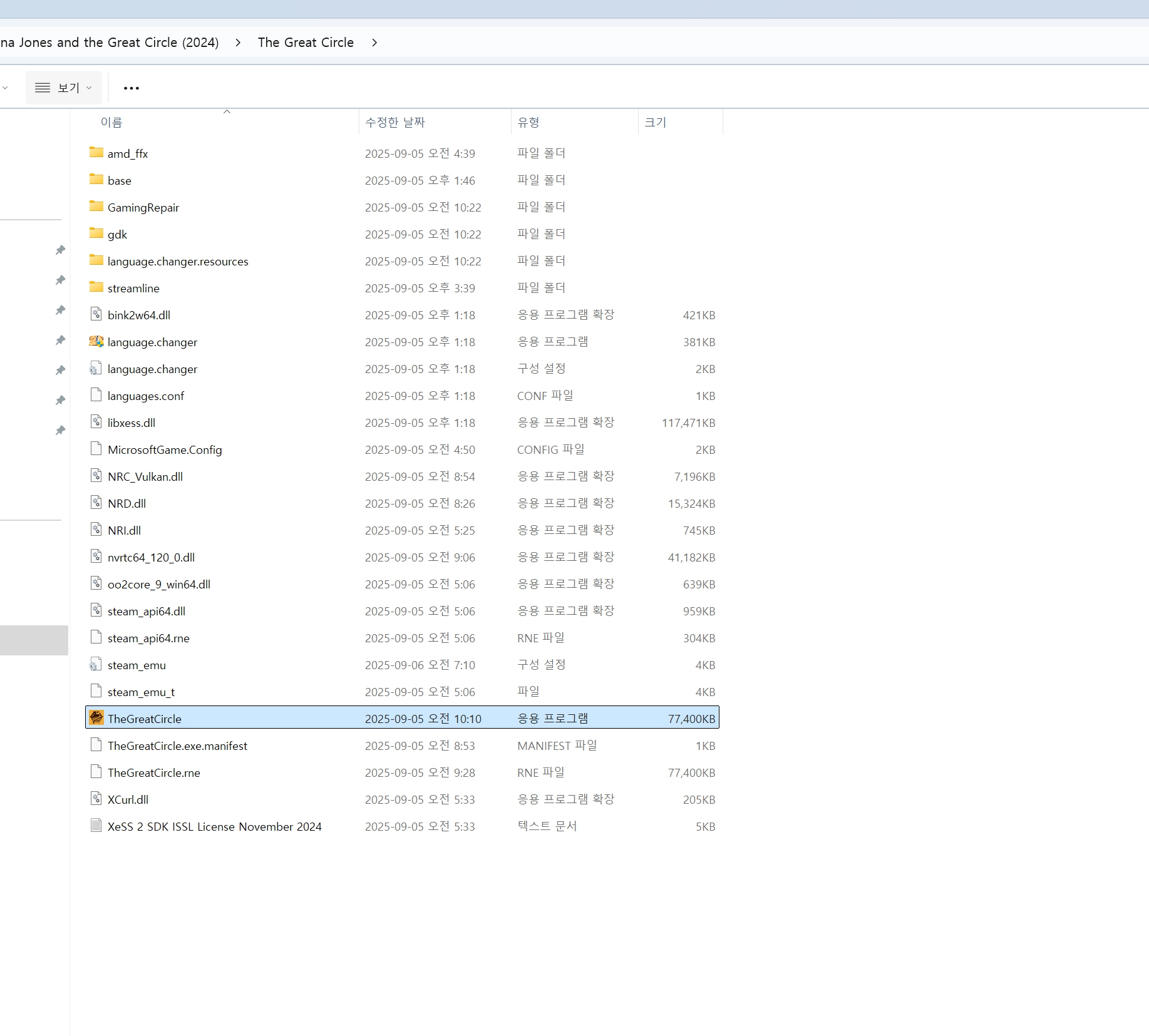Click the base folder icon
Screen dimensions: 1149x1036
tap(96, 180)
